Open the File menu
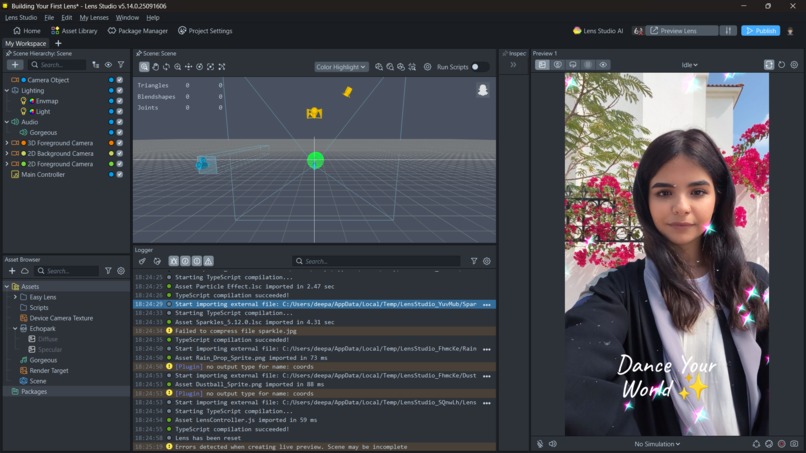 (49, 17)
